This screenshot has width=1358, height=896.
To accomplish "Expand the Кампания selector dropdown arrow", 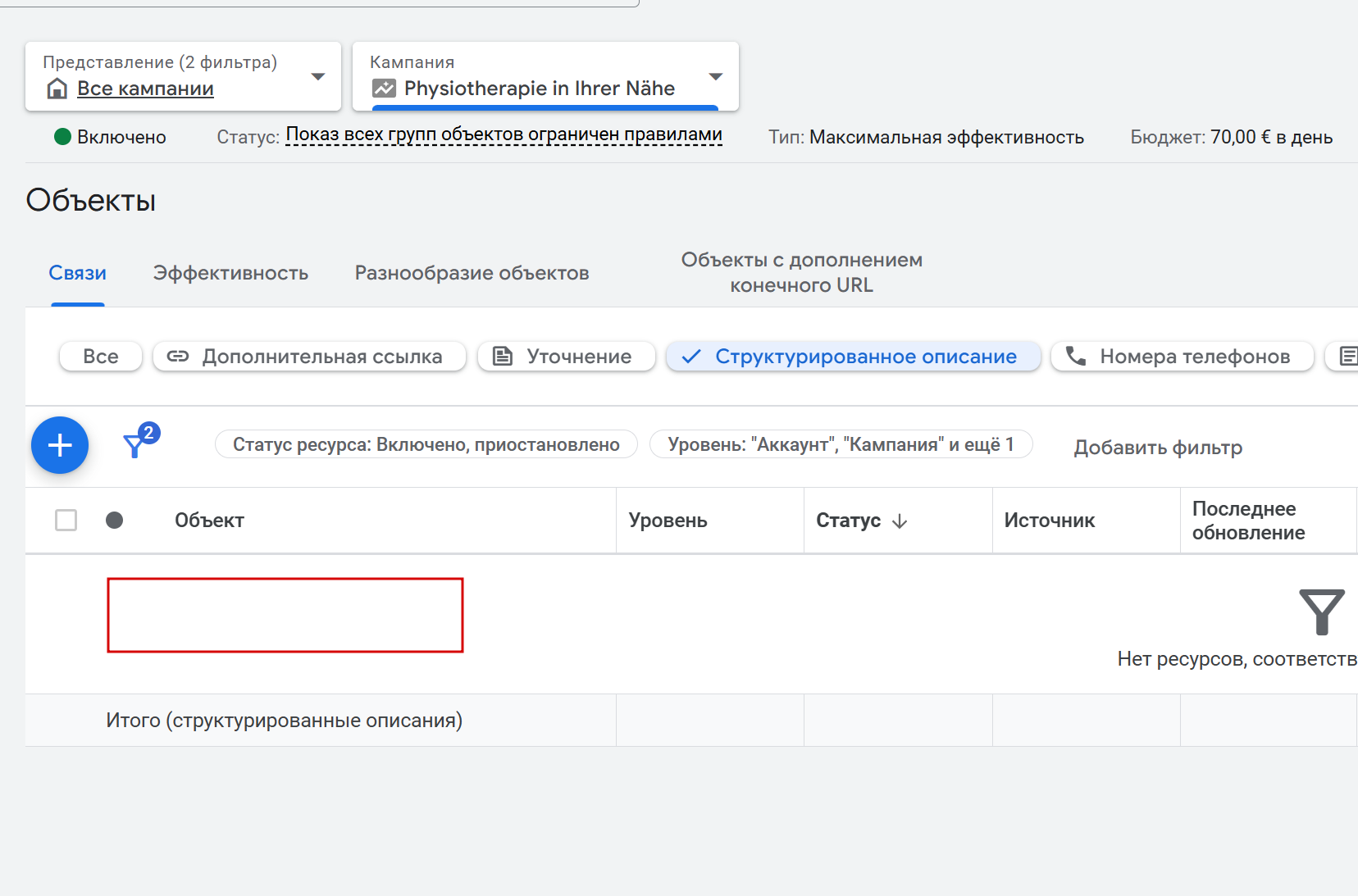I will (x=716, y=76).
